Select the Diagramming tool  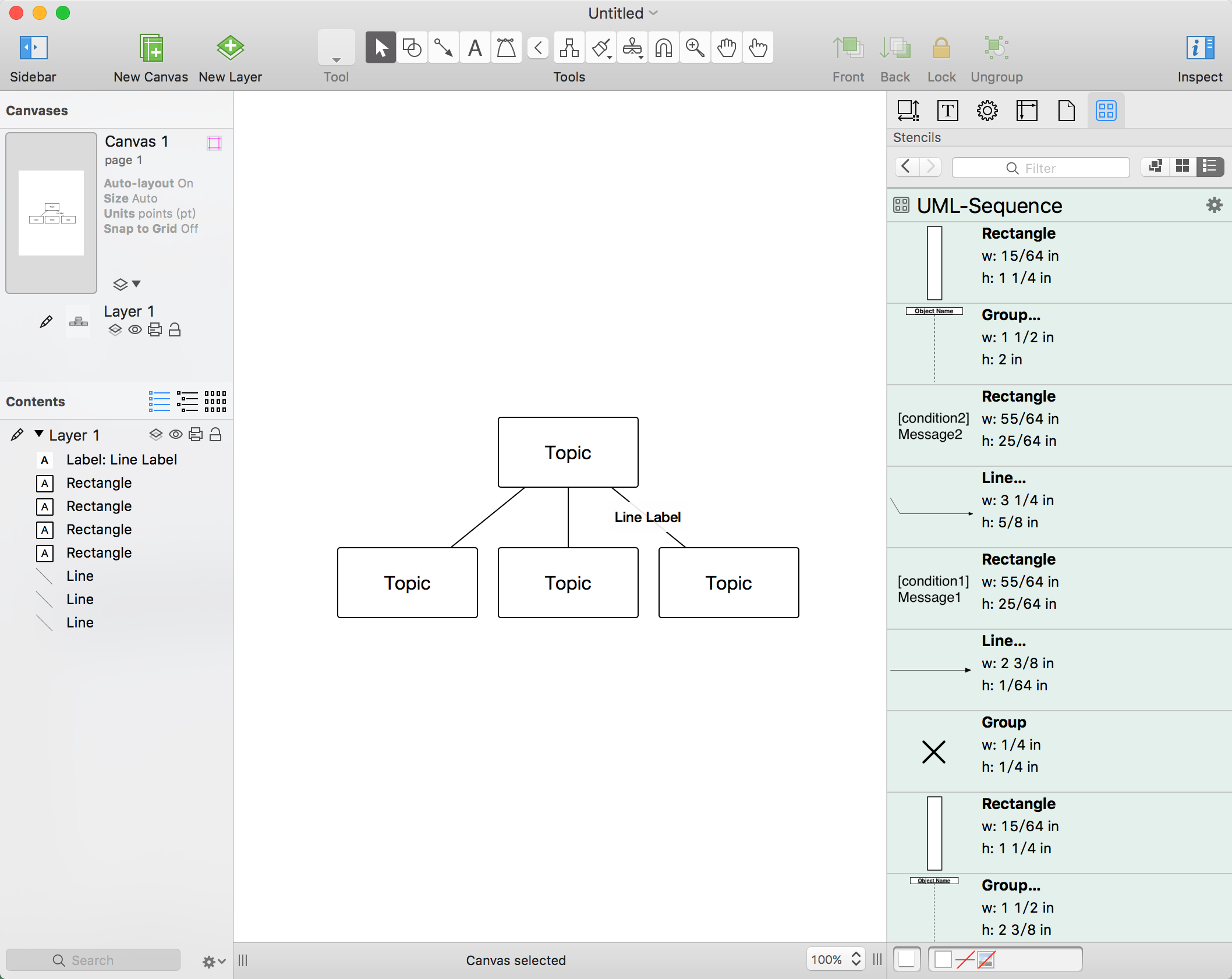tap(569, 48)
